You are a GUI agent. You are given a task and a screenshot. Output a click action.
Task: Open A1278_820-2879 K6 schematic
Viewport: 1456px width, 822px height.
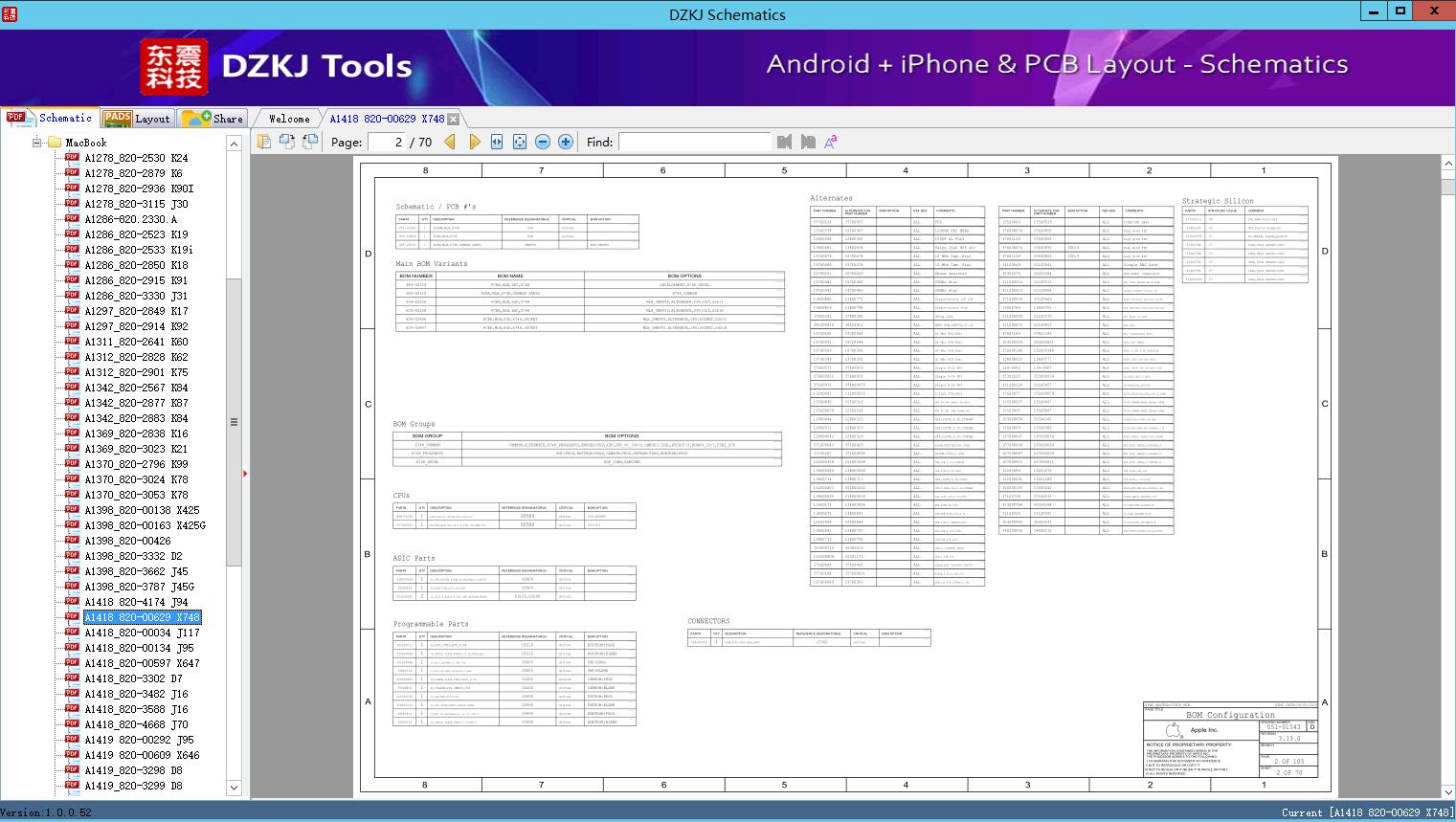tap(133, 173)
